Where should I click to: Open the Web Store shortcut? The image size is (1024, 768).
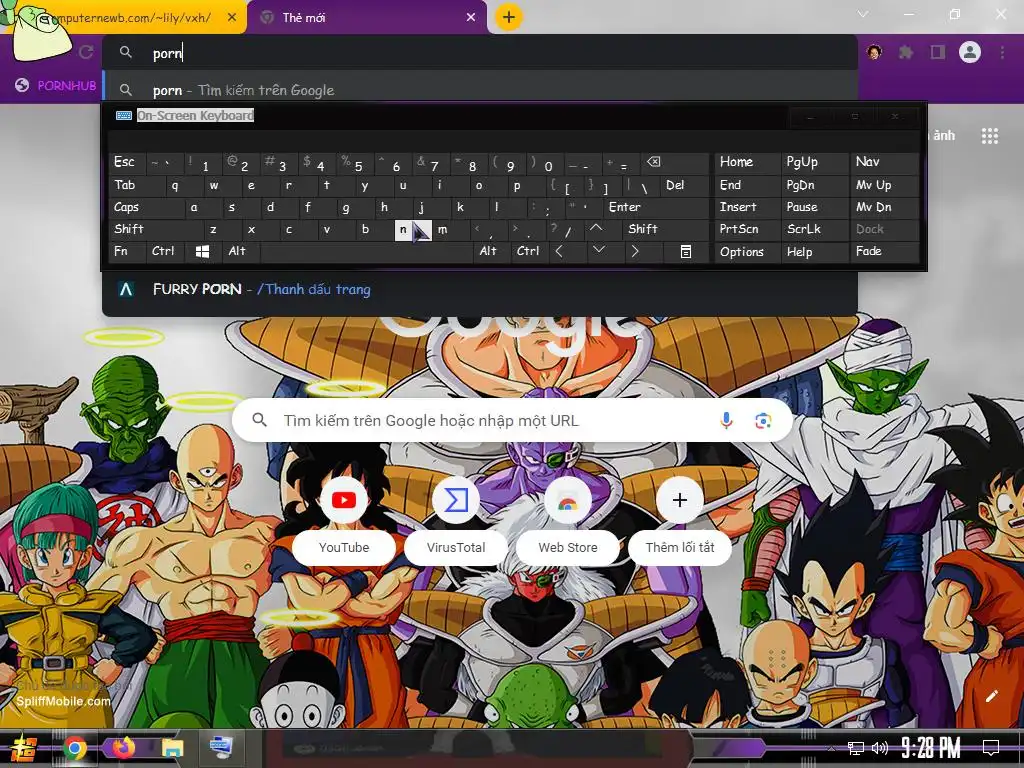pos(568,519)
